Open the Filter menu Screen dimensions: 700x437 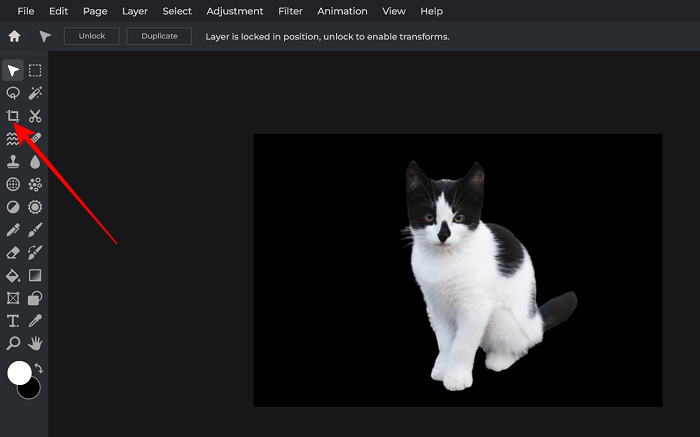point(290,11)
